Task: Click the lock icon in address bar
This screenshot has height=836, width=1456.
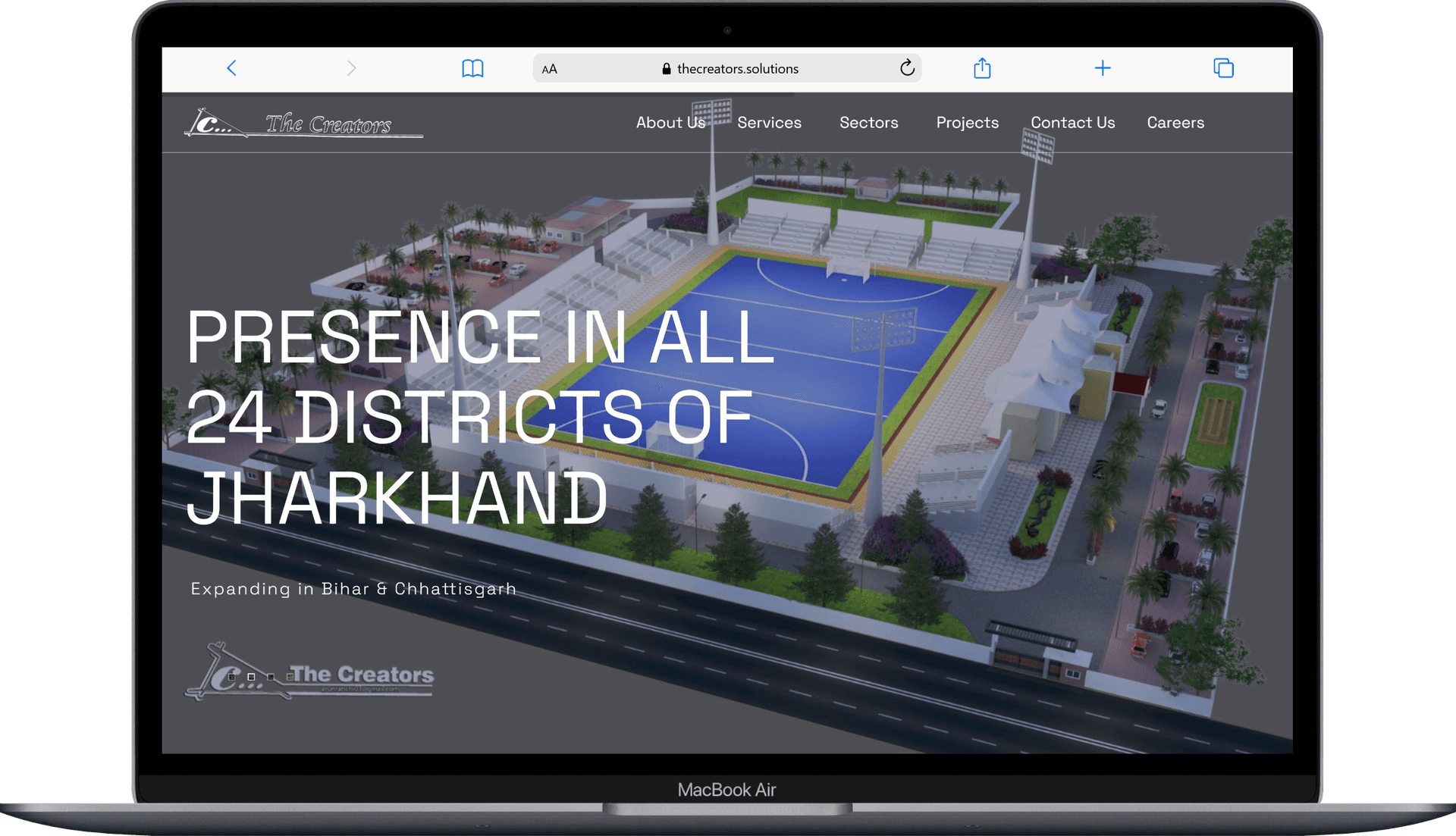Action: coord(667,69)
